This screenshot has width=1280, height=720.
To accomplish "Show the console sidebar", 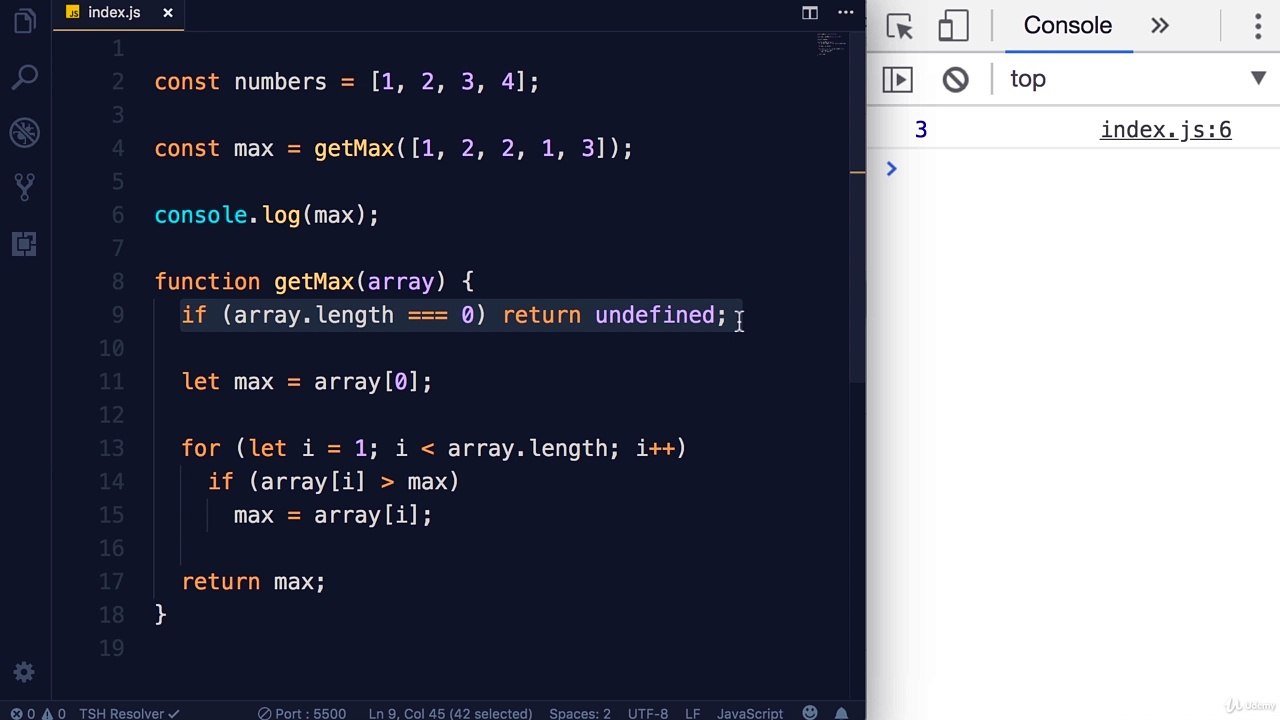I will tap(897, 79).
